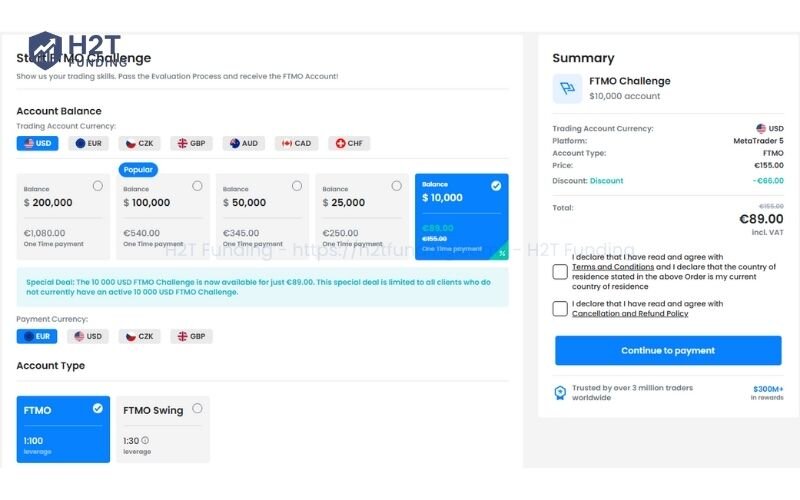Choose CHF flag trading currency
The width and height of the screenshot is (800, 500).
point(349,143)
